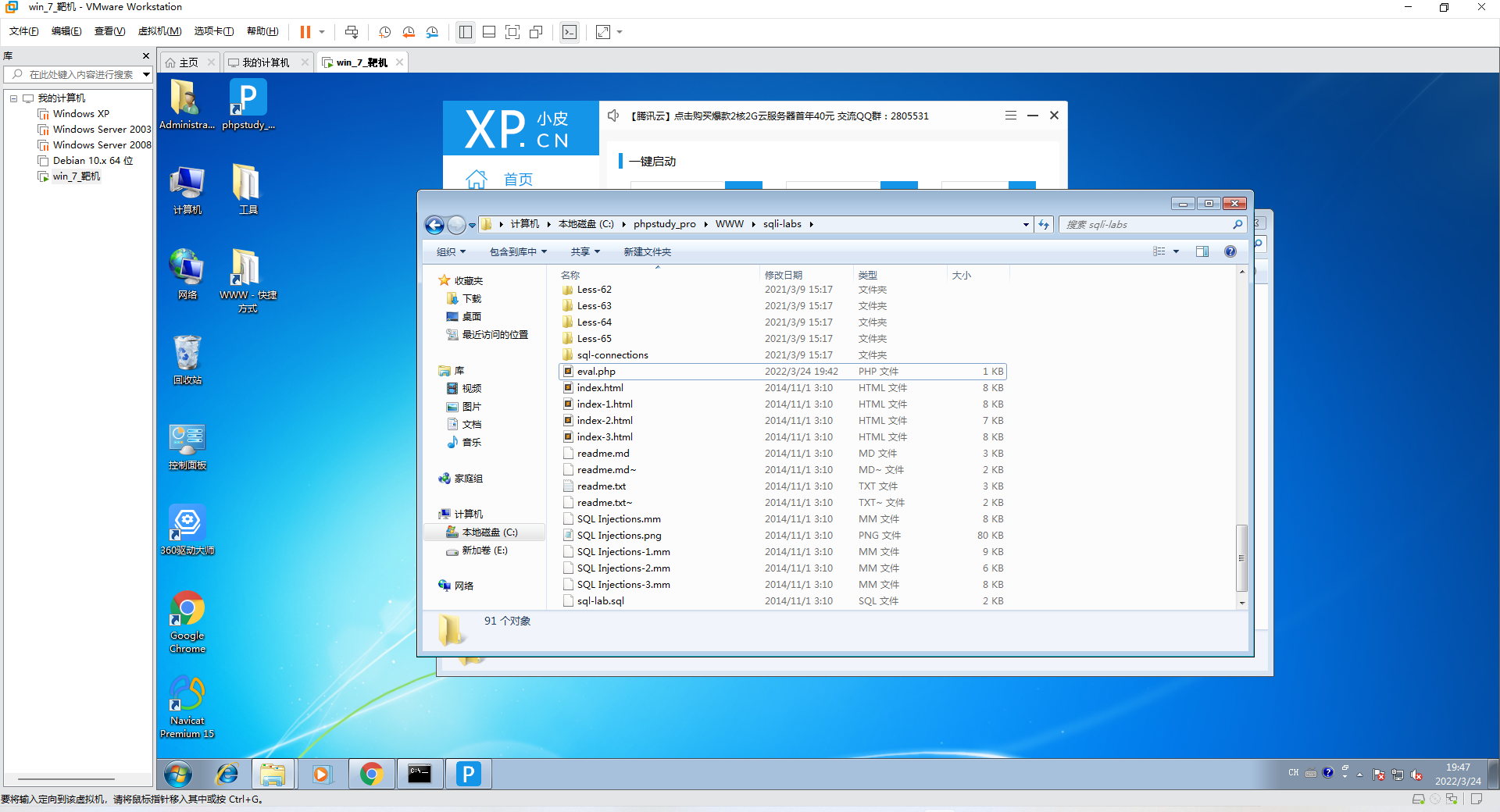
Task: Collapse the 我的计算机 tree node
Action: point(13,98)
